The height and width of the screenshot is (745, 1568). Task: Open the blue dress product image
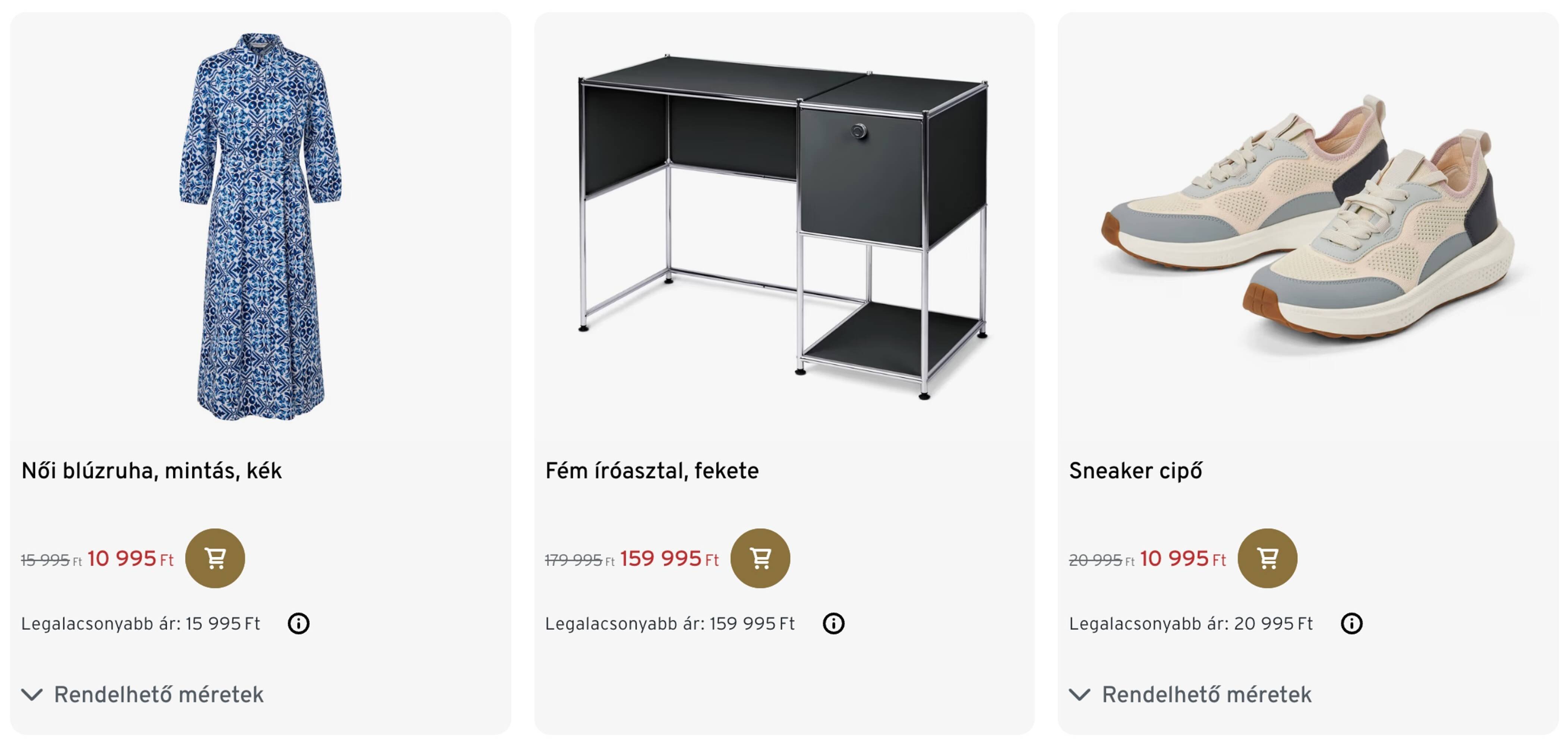(261, 226)
